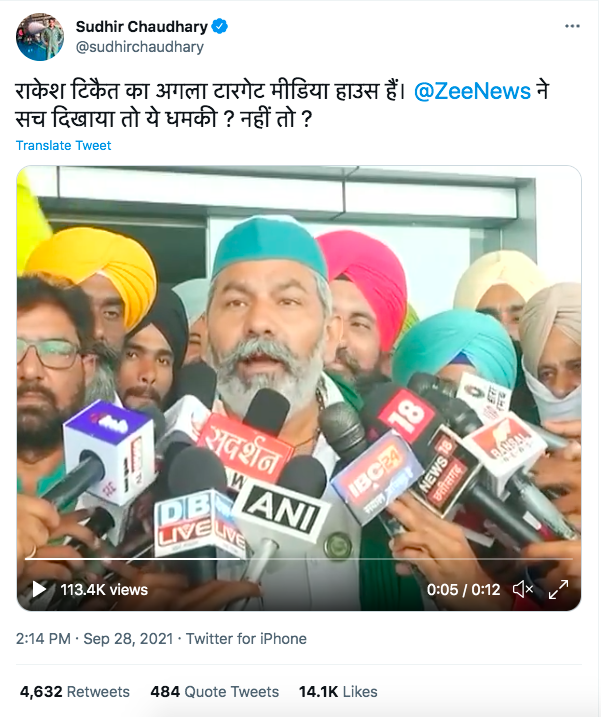601x717 pixels.
Task: Seek on the video progress bar
Action: tap(299, 559)
